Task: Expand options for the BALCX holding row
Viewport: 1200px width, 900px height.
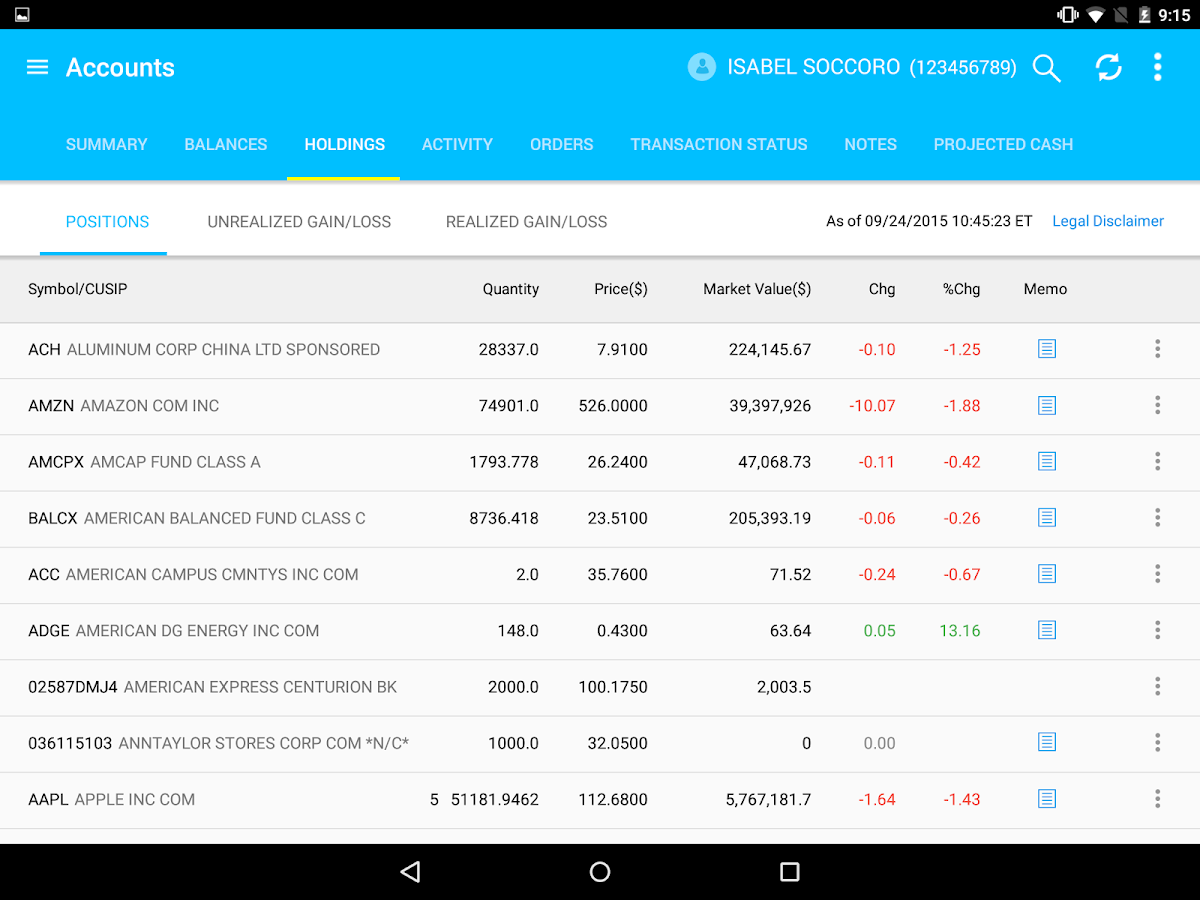Action: 1157,518
